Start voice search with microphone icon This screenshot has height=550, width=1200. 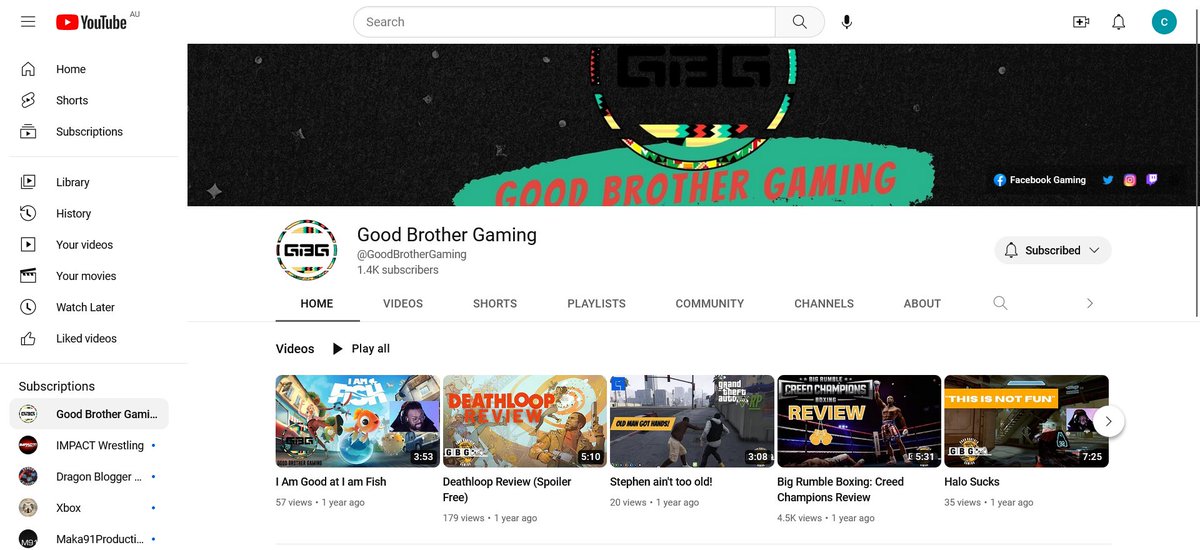pyautogui.click(x=847, y=22)
